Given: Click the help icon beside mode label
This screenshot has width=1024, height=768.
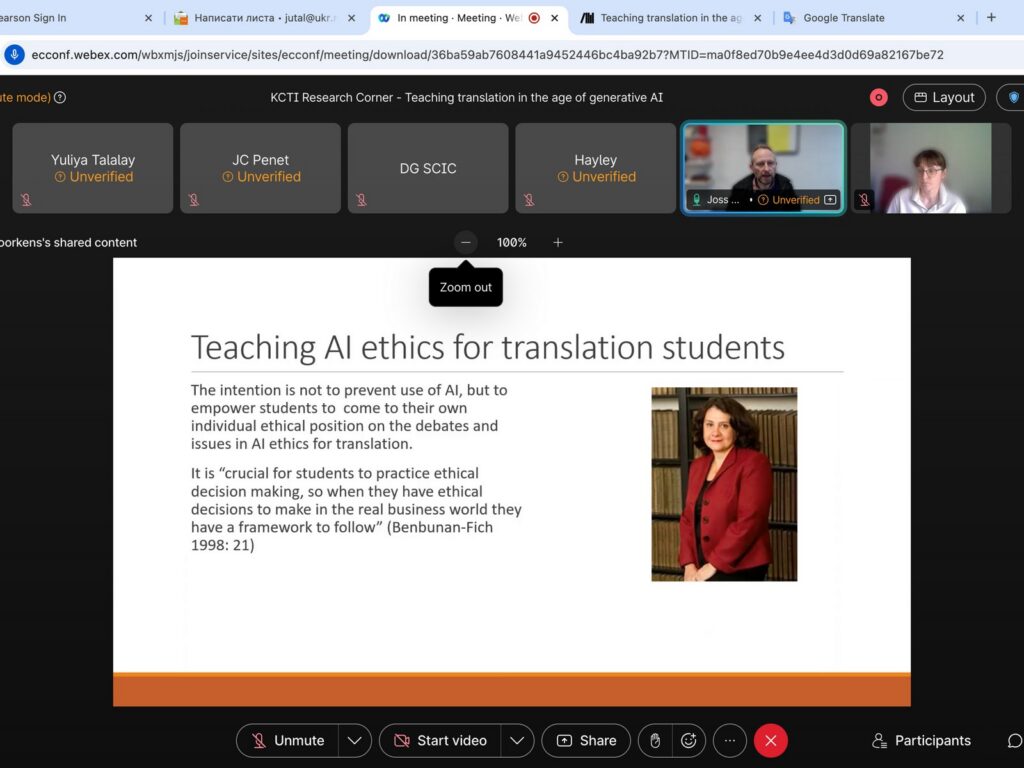Looking at the screenshot, I should (60, 97).
